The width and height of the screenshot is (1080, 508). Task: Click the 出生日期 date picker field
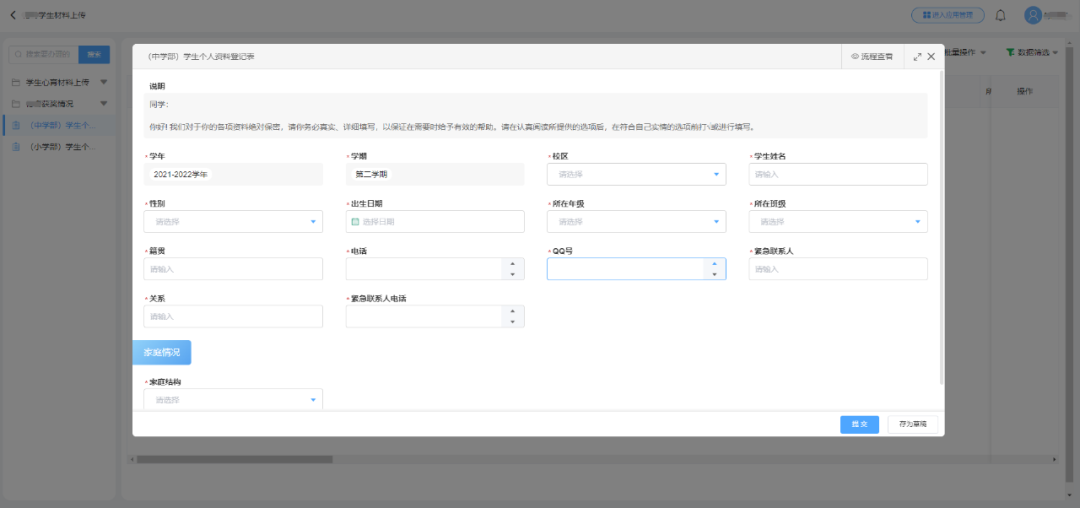click(x=435, y=222)
